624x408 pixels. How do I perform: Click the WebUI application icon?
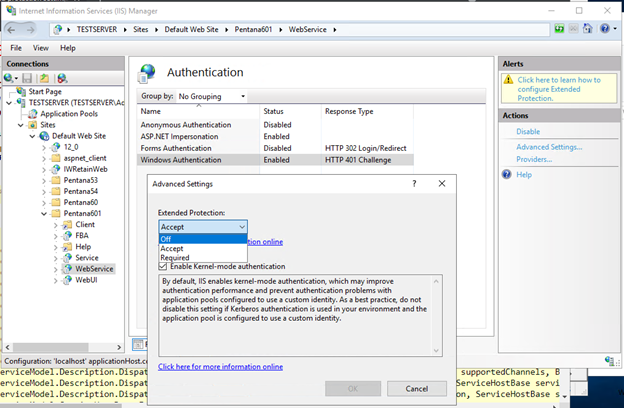coord(68,280)
